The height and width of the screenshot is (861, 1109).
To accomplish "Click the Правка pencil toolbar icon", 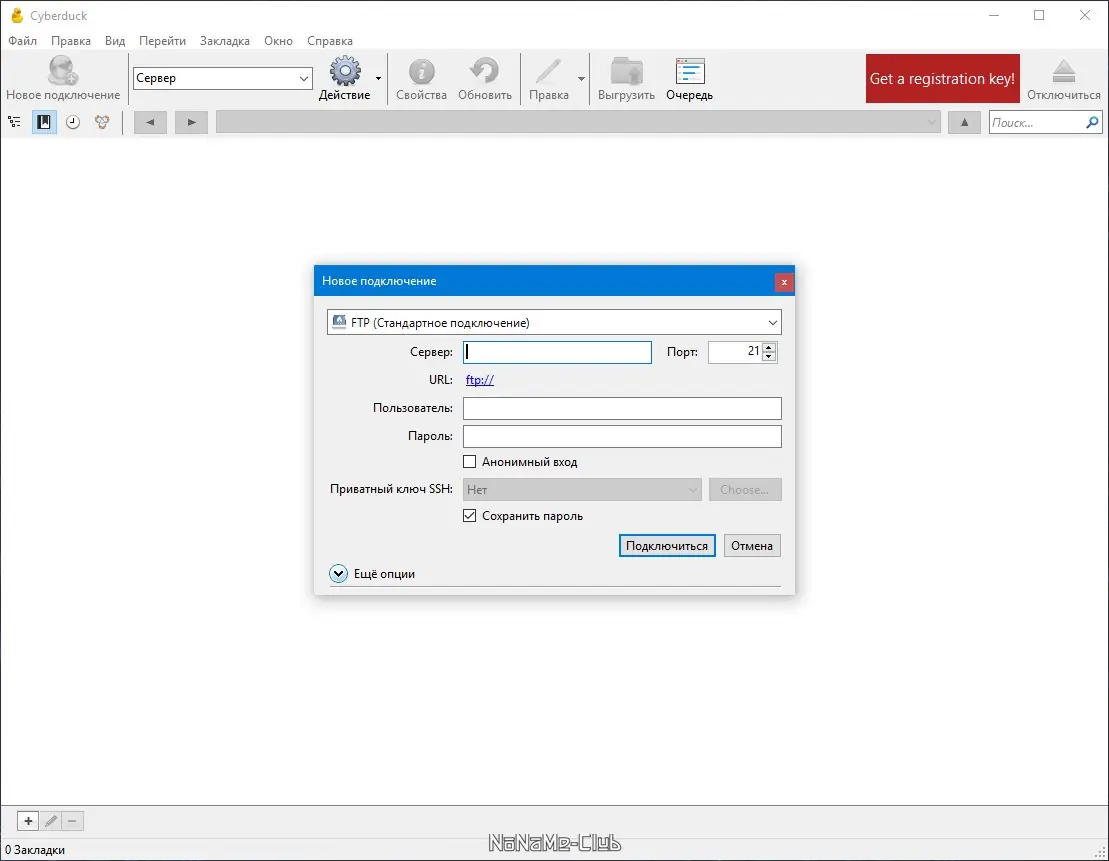I will [548, 71].
